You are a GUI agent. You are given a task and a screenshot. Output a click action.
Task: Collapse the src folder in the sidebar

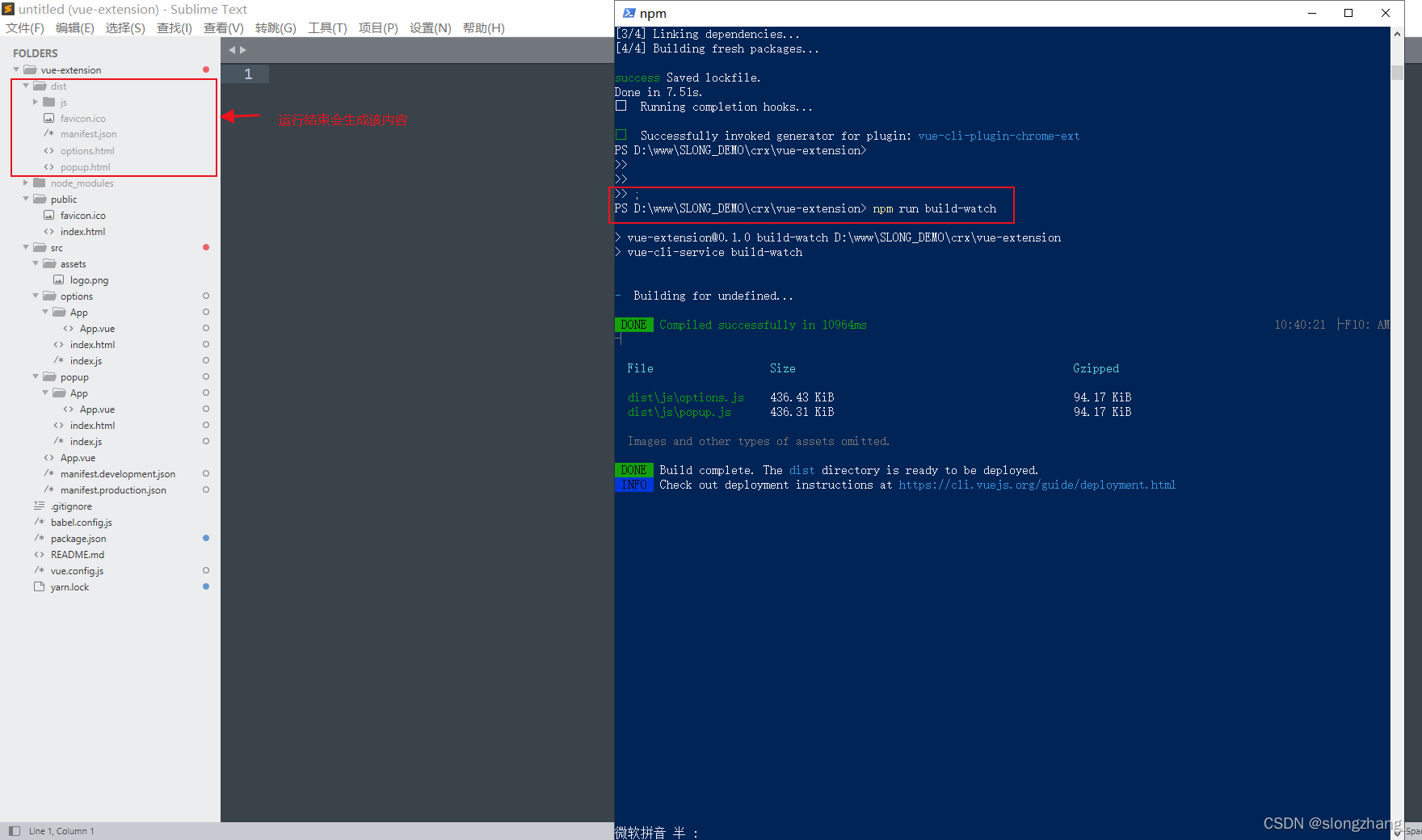pos(25,247)
